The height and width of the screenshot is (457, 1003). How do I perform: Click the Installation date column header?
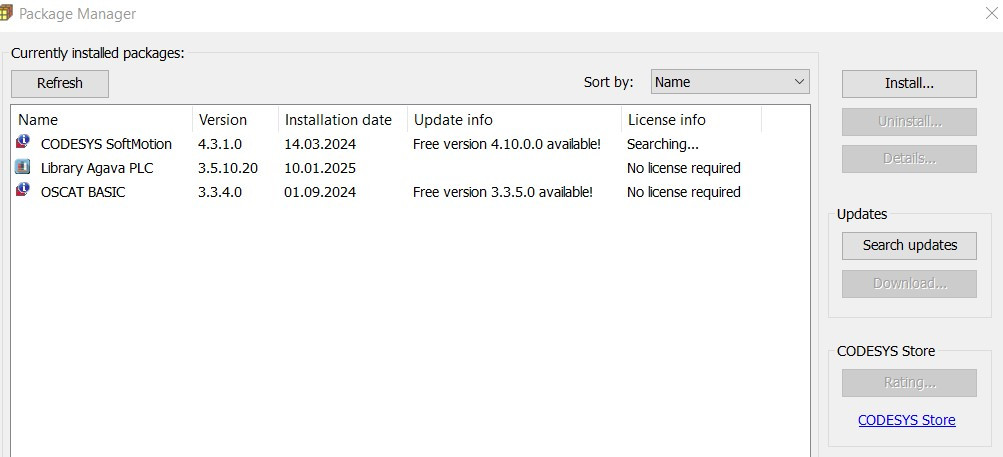(x=338, y=120)
